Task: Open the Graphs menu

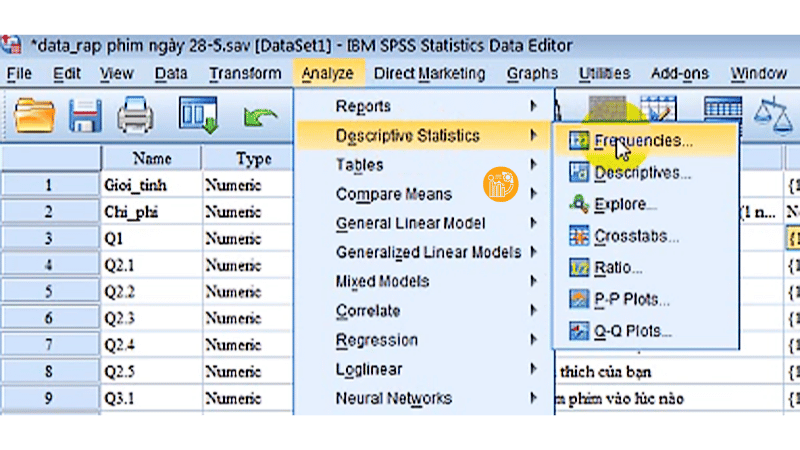Action: (x=532, y=74)
